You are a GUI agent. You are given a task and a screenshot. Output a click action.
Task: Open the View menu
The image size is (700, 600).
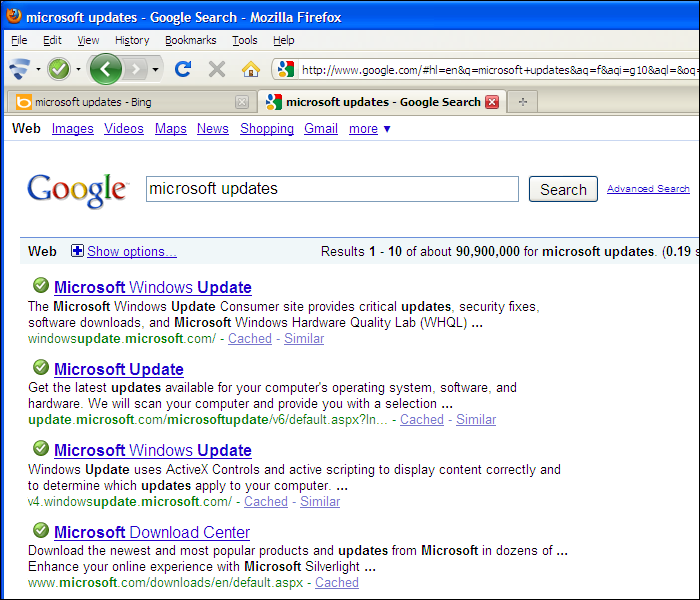88,40
